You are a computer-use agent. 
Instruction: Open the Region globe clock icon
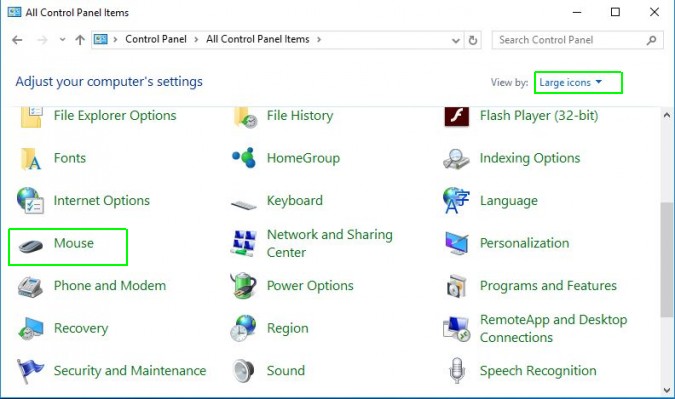(x=243, y=328)
